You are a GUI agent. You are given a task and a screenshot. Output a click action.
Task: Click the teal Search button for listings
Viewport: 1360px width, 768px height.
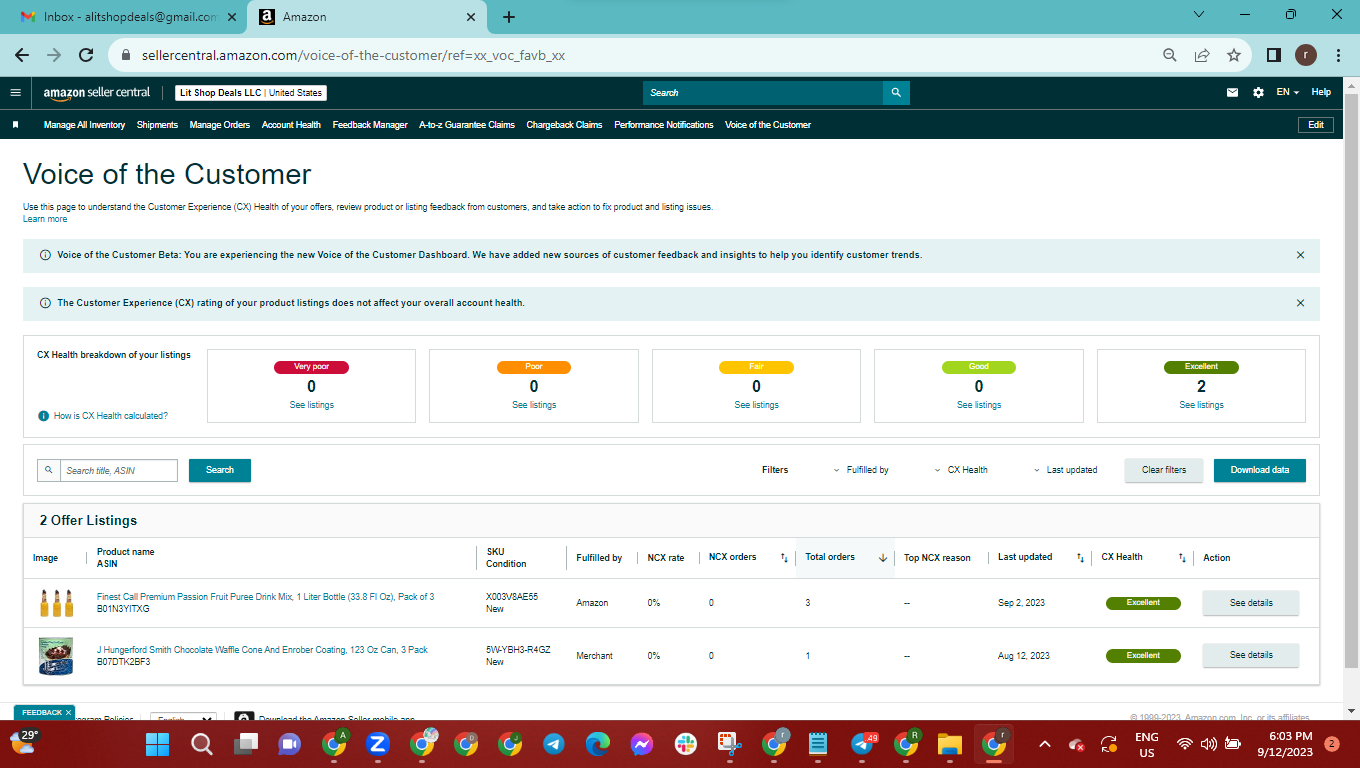[x=220, y=470]
